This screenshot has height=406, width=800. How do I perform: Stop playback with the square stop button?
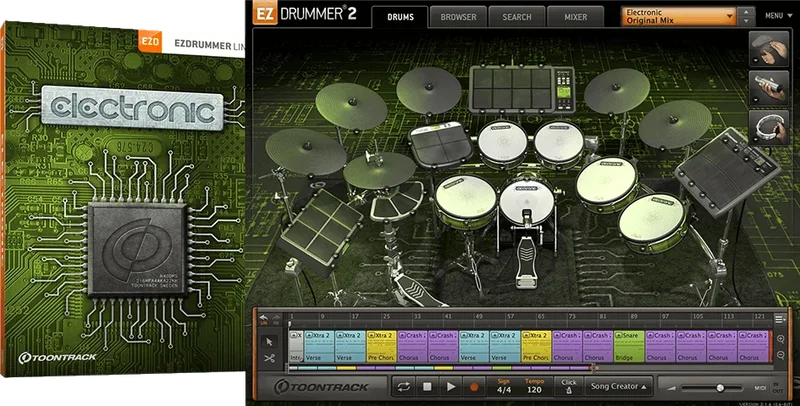point(427,387)
